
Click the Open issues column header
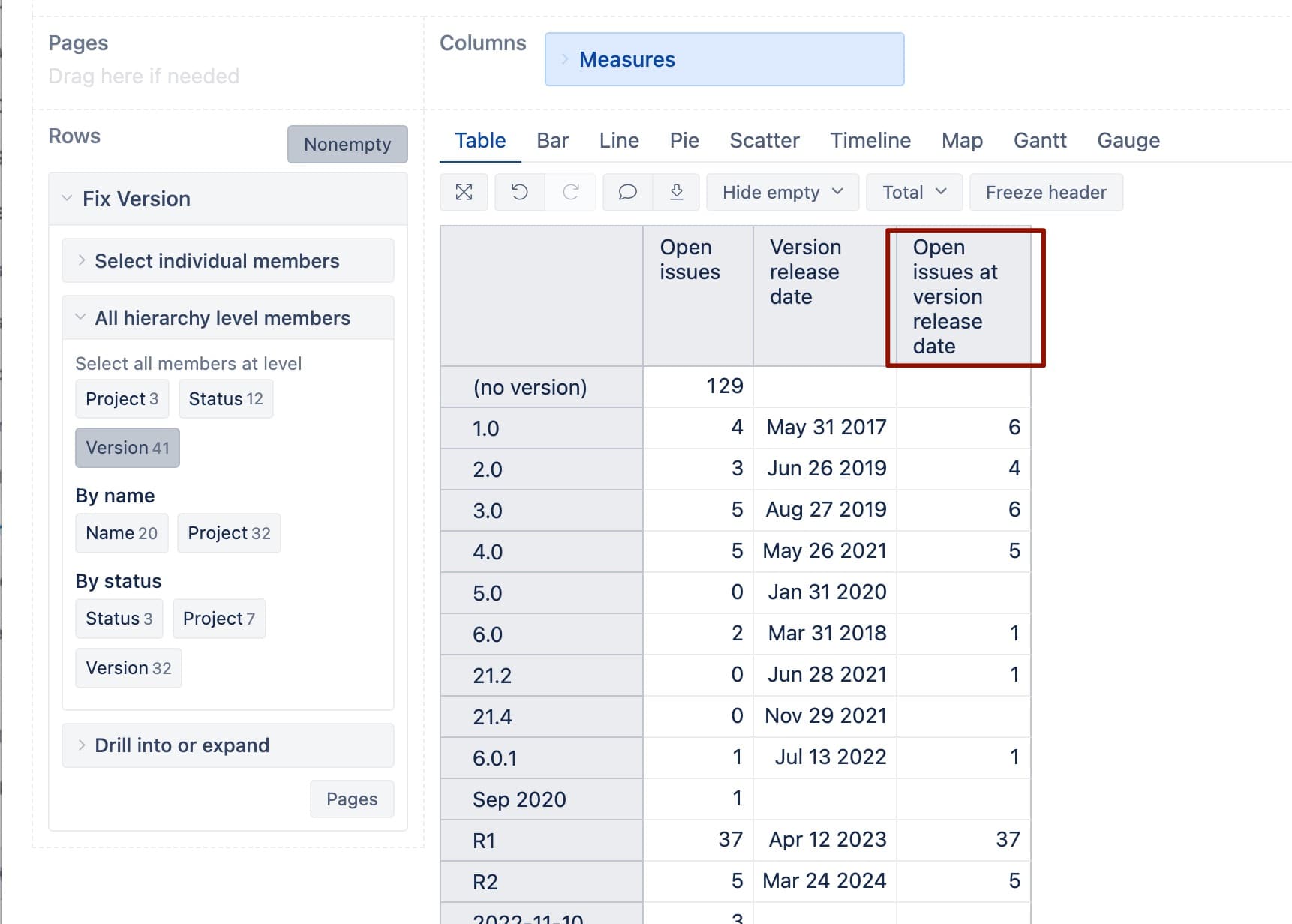coord(698,296)
